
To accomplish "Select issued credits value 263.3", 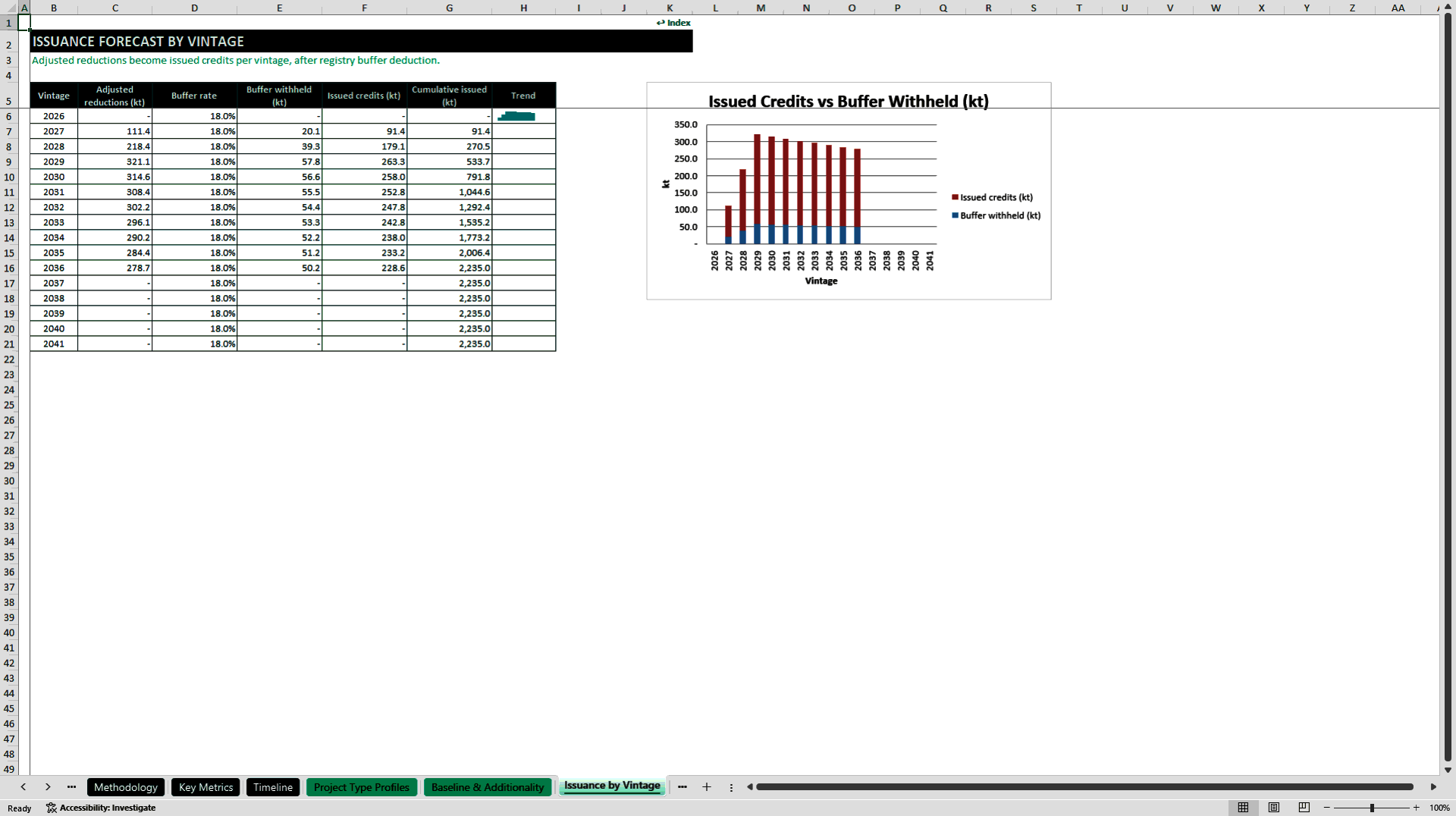I will pyautogui.click(x=364, y=162).
